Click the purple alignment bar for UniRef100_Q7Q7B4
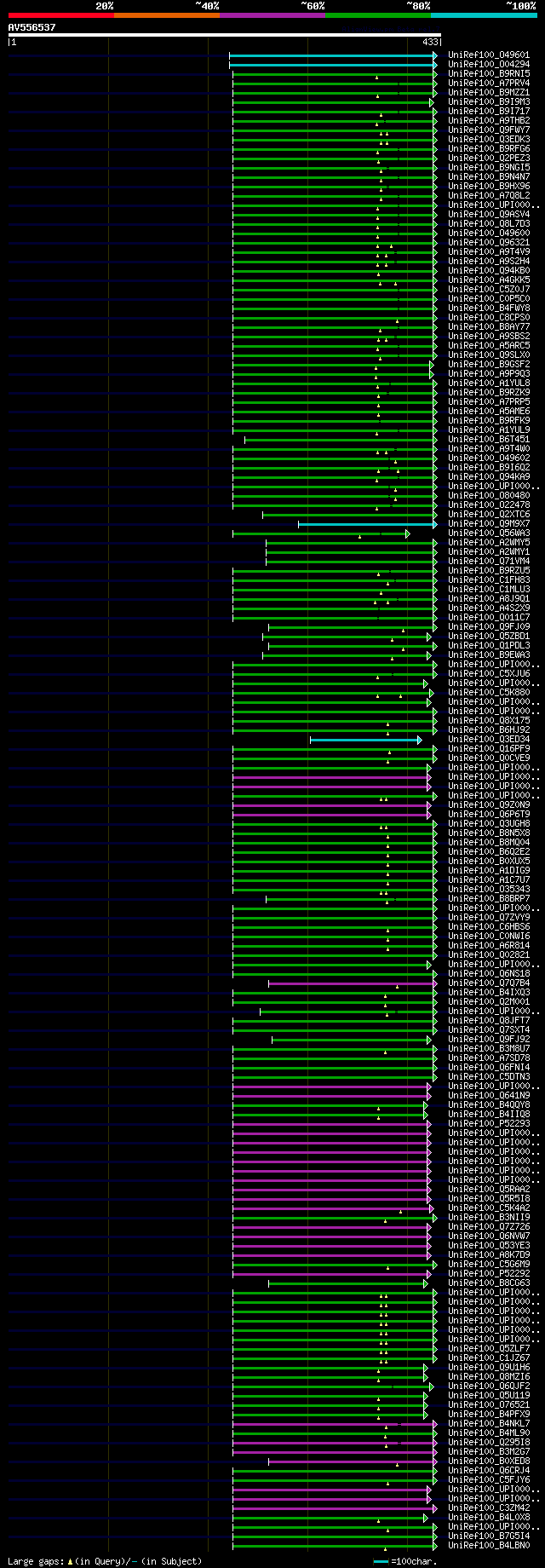 coord(353,983)
